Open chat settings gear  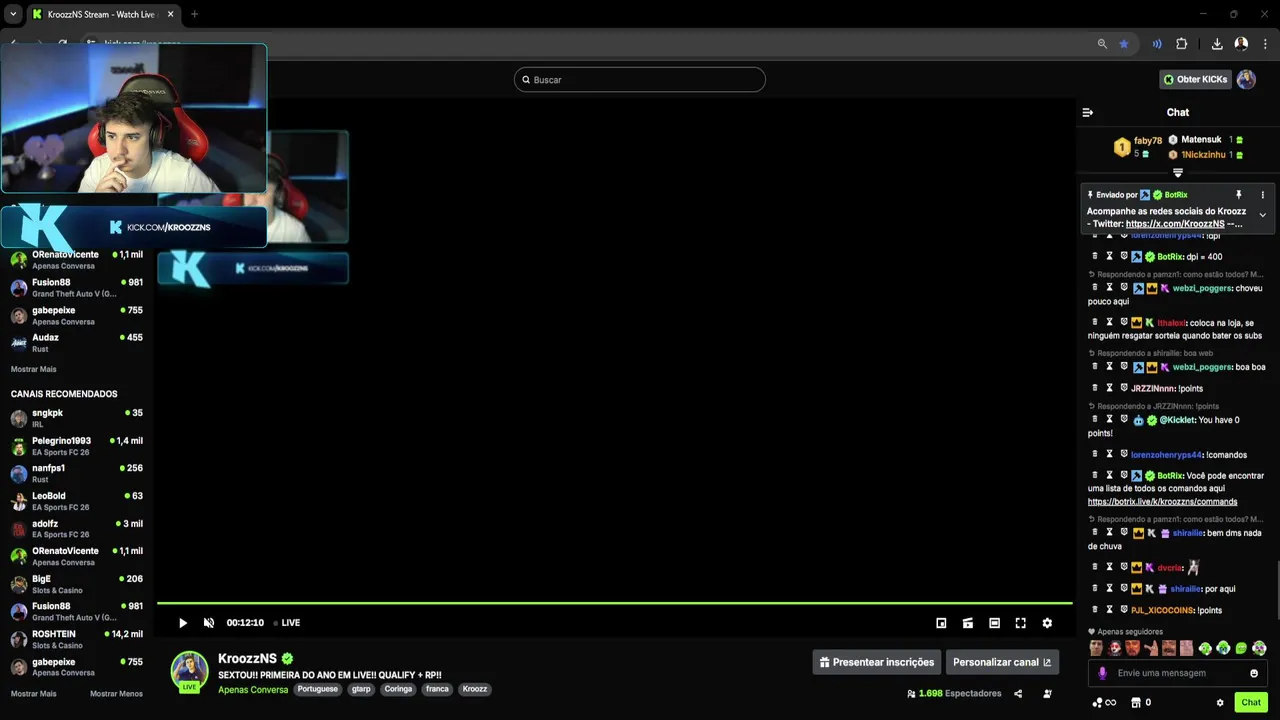(1220, 702)
